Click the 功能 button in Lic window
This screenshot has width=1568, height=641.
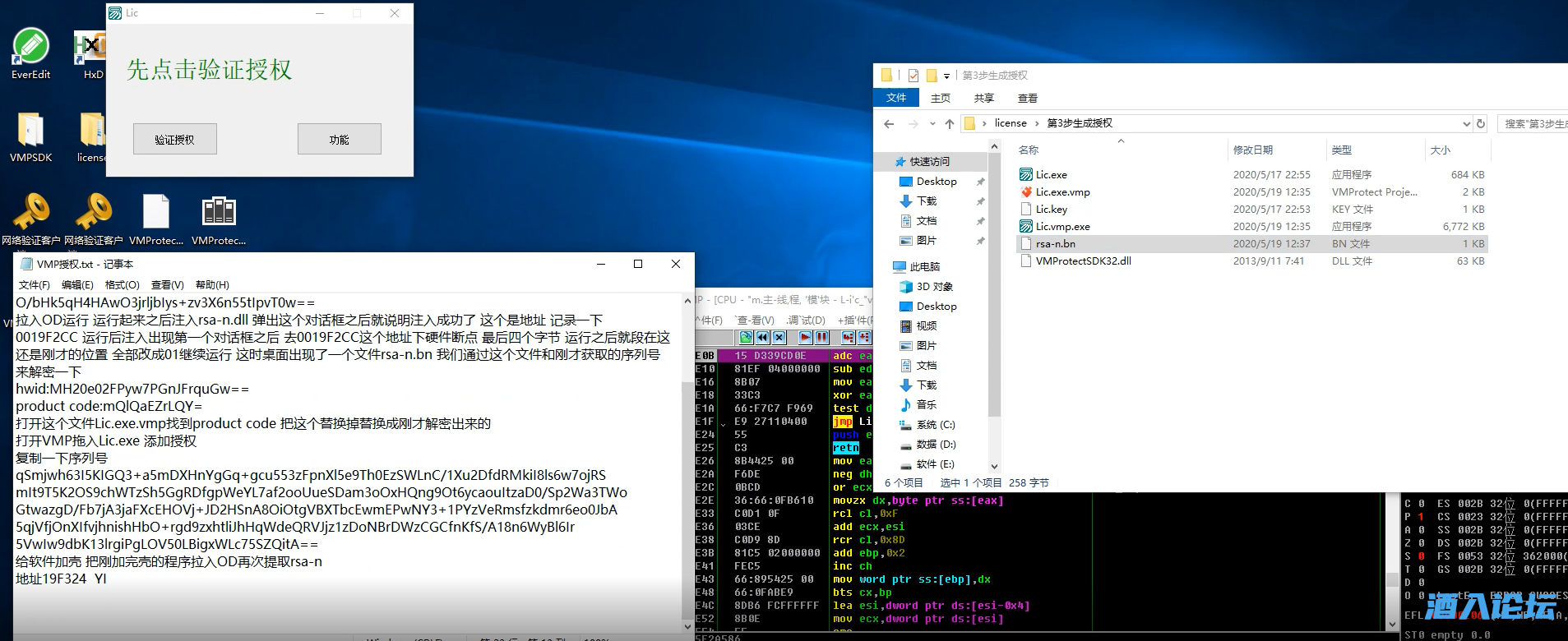(x=340, y=139)
